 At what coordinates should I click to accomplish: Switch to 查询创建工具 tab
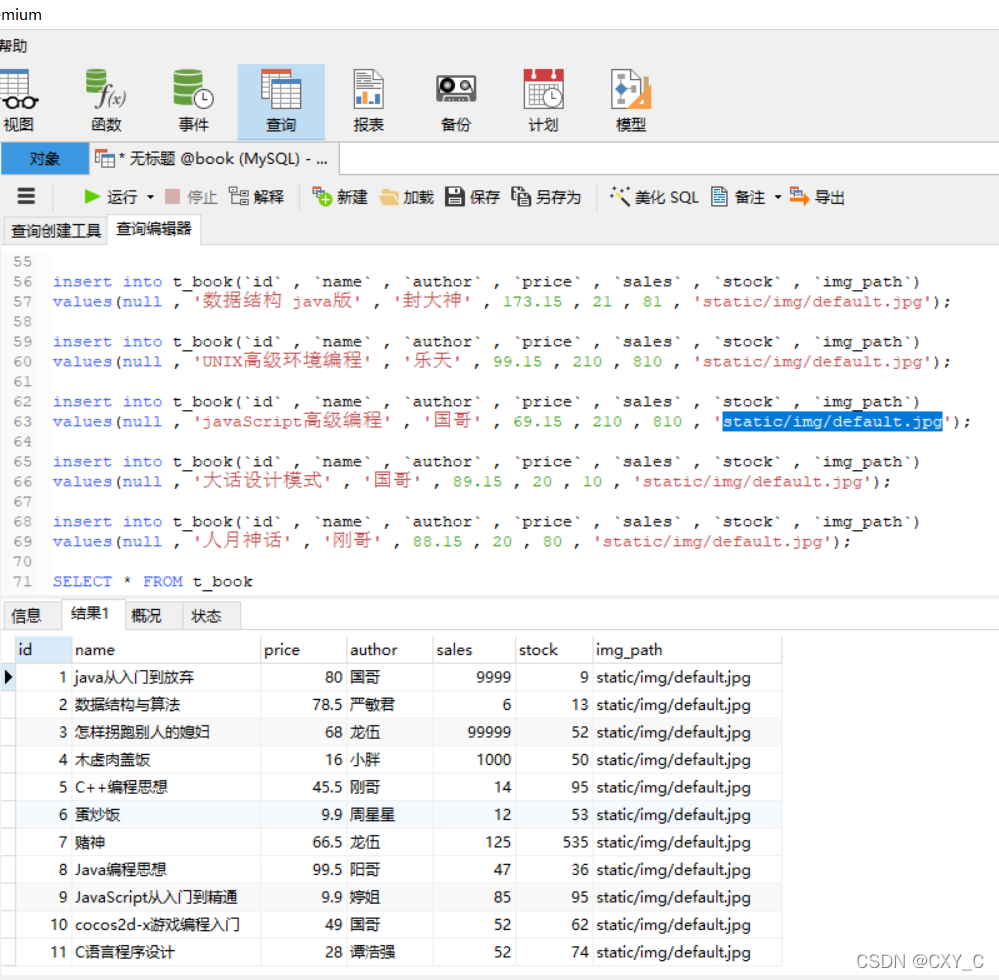point(56,230)
